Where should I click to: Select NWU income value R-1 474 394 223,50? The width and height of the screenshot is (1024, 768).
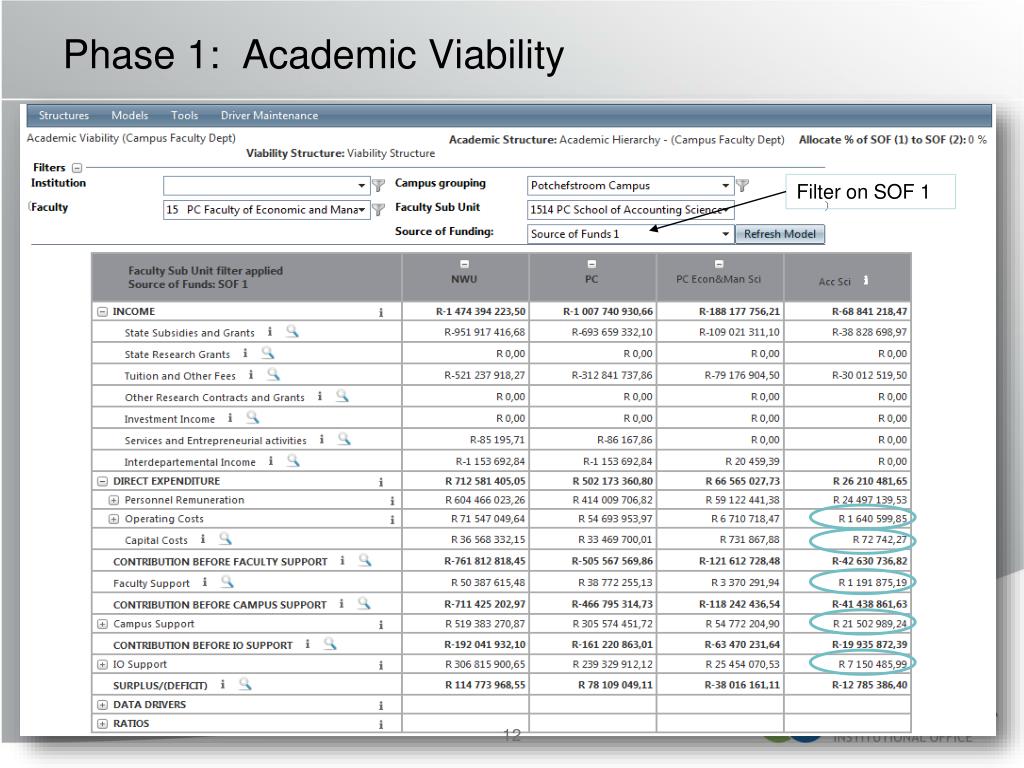click(x=481, y=312)
